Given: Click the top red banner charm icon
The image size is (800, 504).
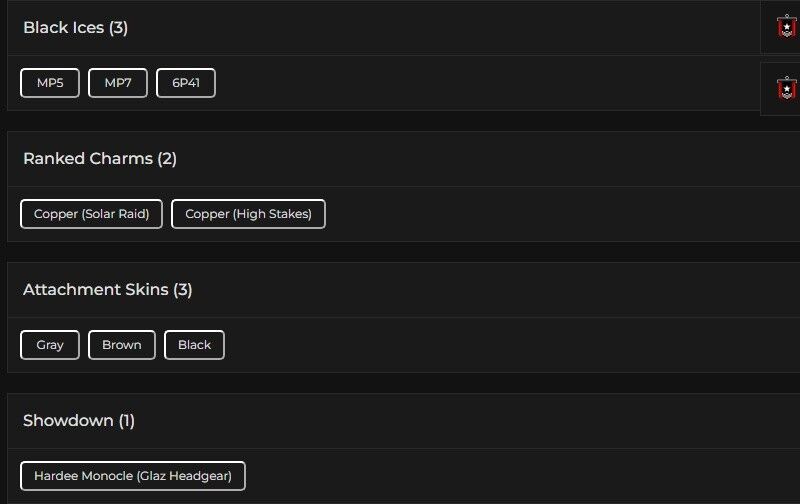Looking at the screenshot, I should coord(787,27).
